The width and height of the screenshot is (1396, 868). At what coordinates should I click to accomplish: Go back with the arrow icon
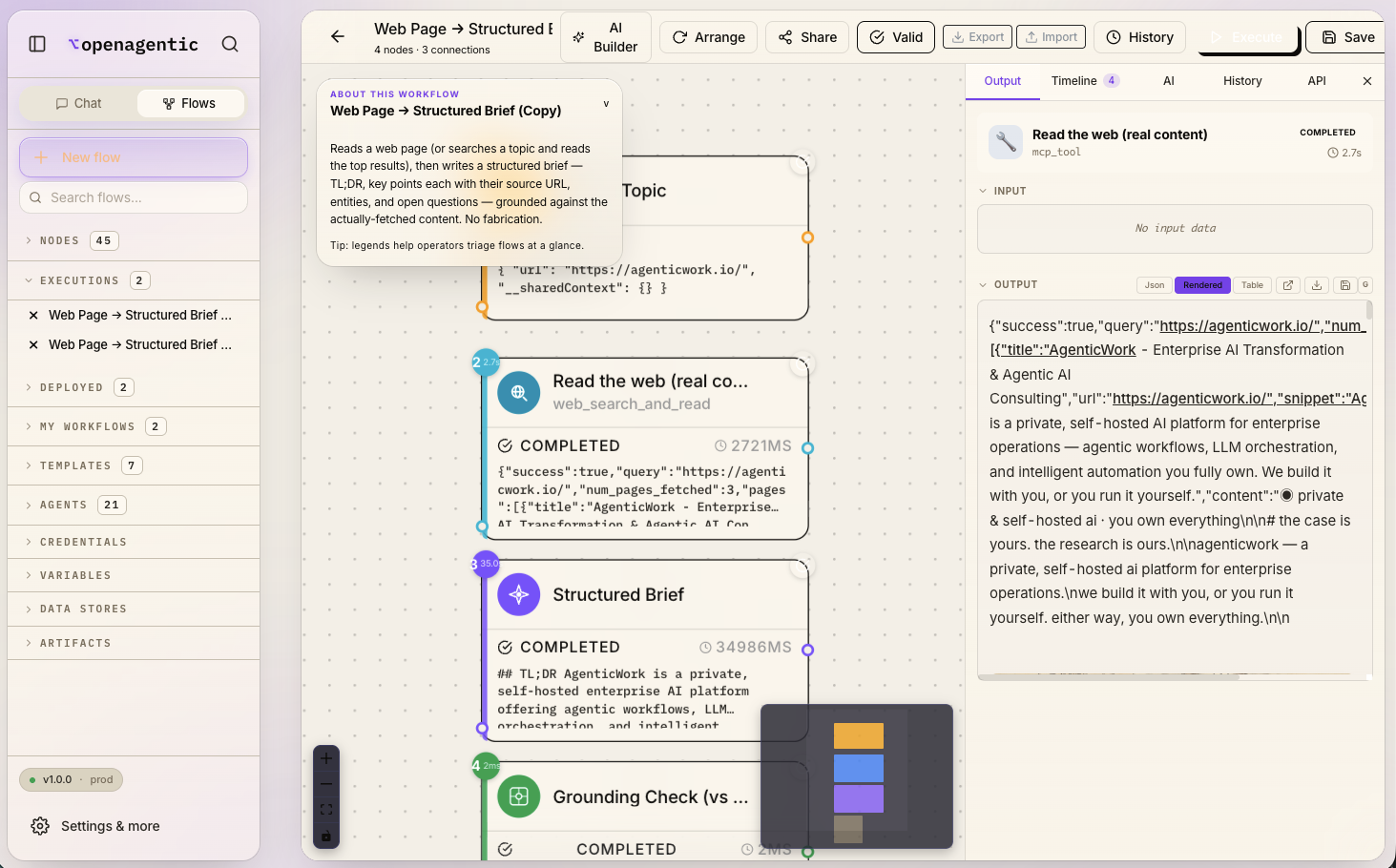coord(338,37)
